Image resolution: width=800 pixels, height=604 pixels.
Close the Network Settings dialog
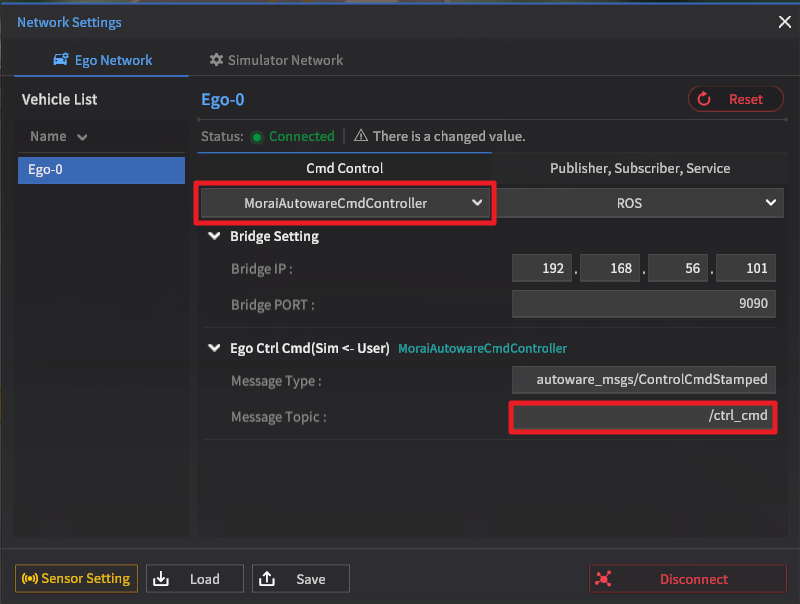click(784, 21)
